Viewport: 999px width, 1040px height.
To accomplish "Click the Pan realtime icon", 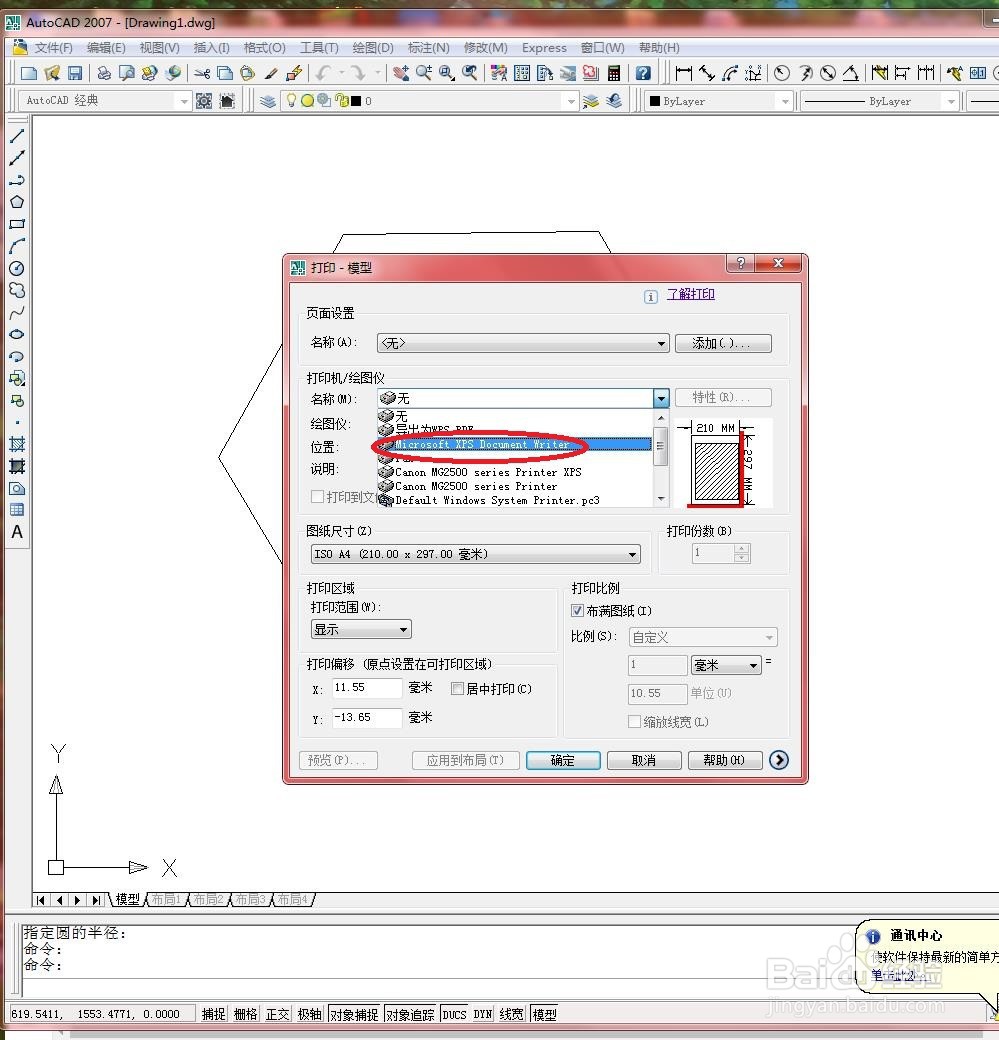I will 401,73.
